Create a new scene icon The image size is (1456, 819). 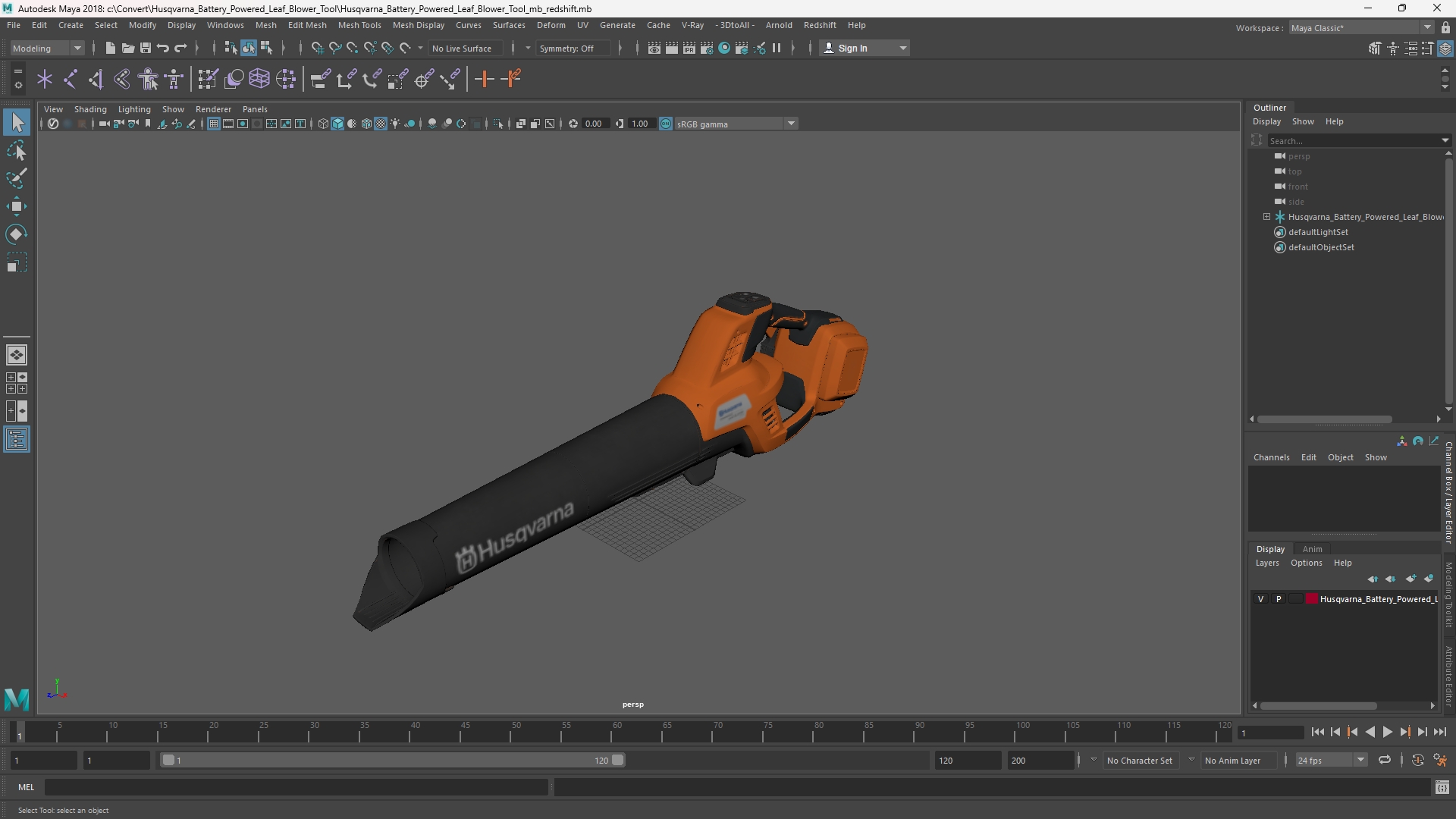110,48
